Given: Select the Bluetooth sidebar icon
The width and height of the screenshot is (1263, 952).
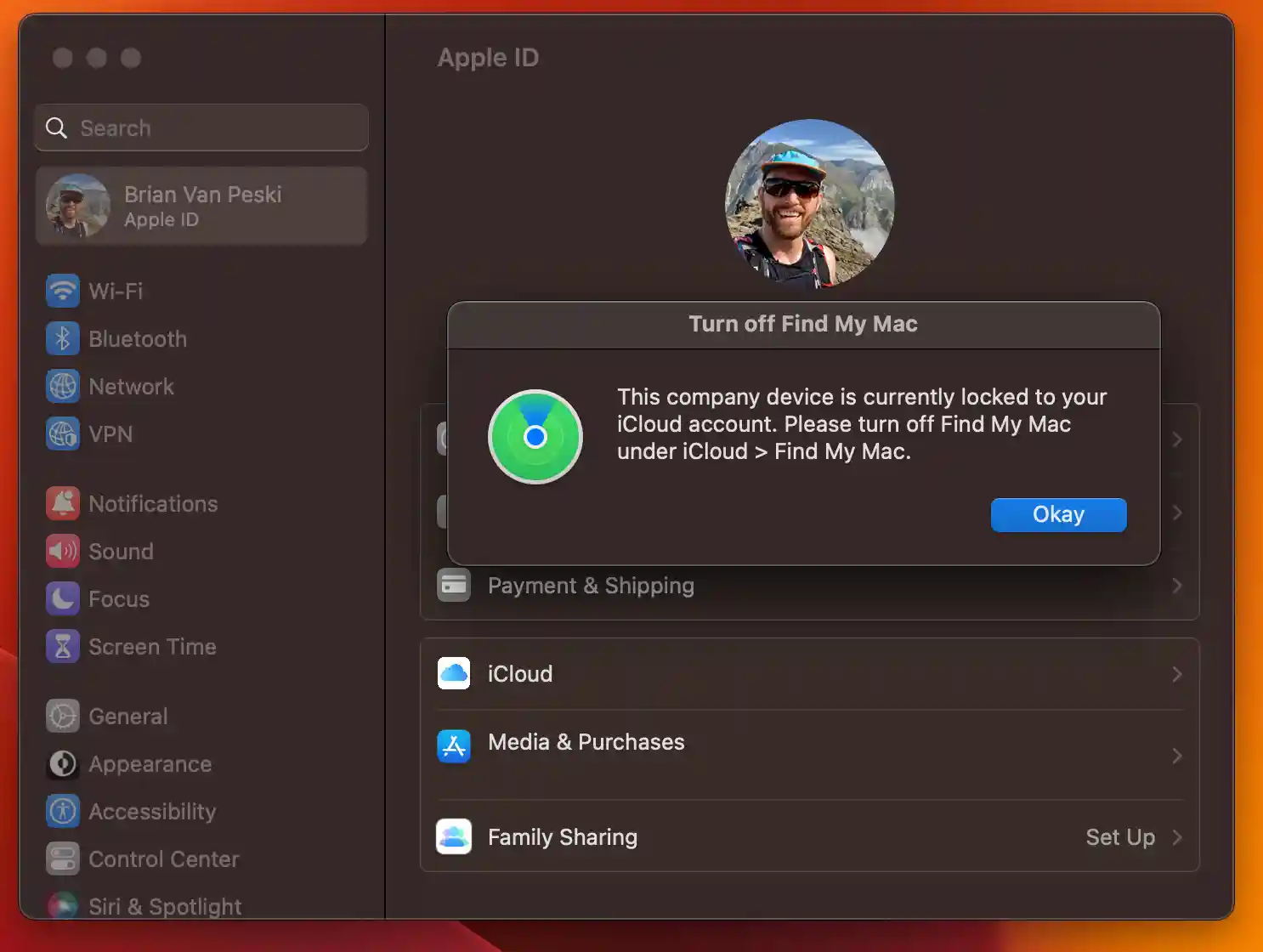Looking at the screenshot, I should point(62,339).
